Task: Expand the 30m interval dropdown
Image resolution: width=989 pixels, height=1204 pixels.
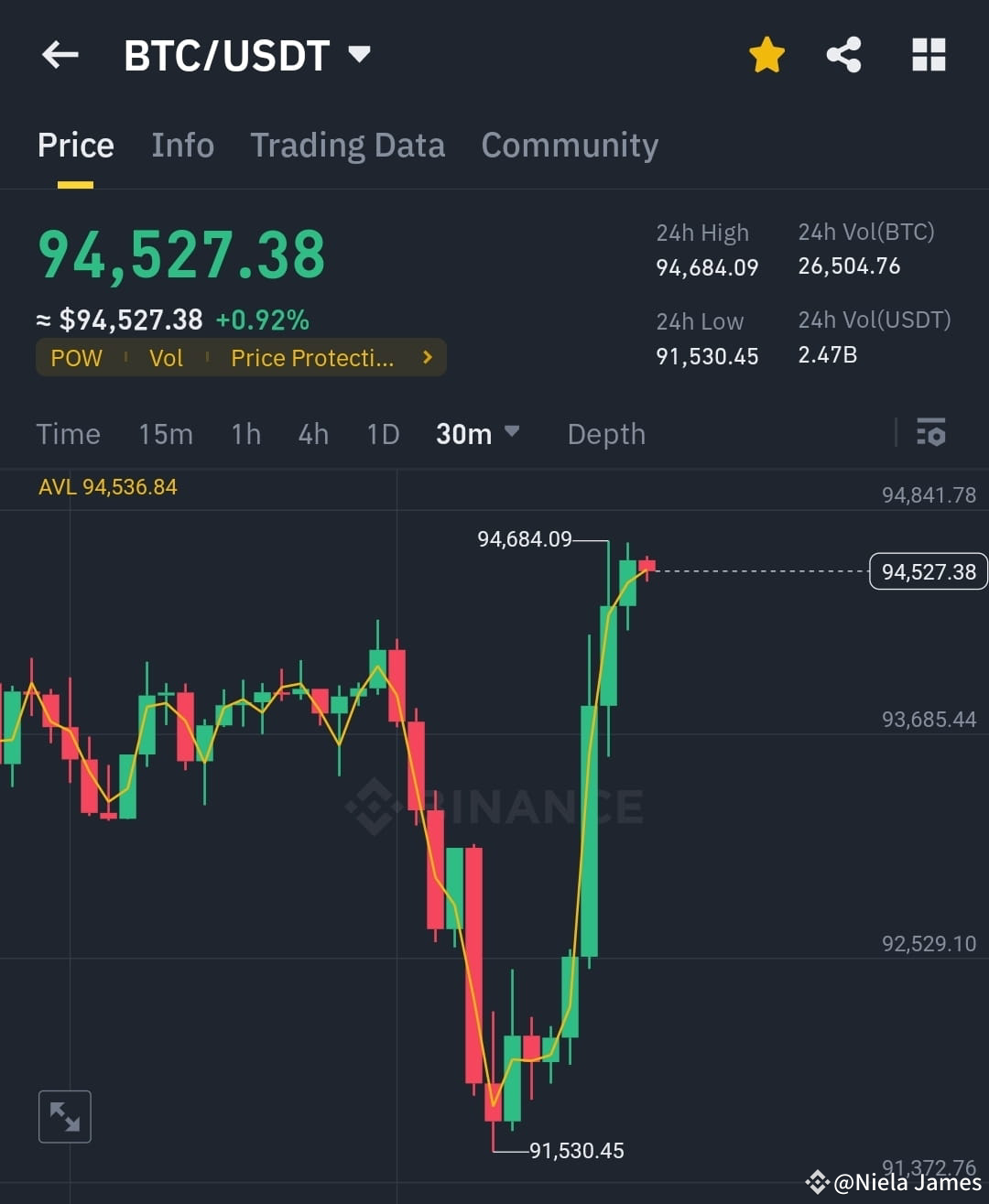Action: pos(478,433)
